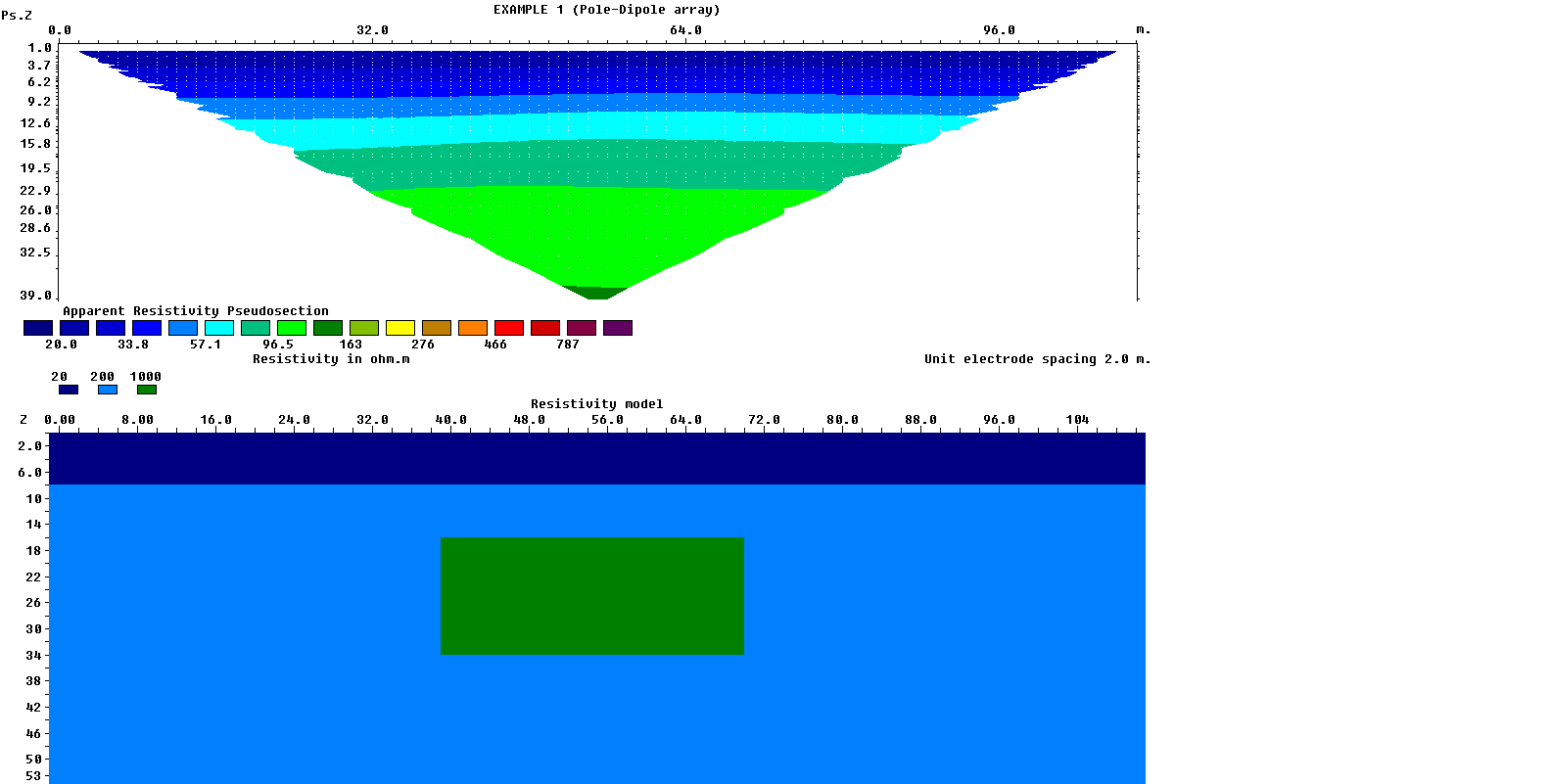
Task: Click the small dark green tip of the pseudosection
Action: click(x=597, y=293)
